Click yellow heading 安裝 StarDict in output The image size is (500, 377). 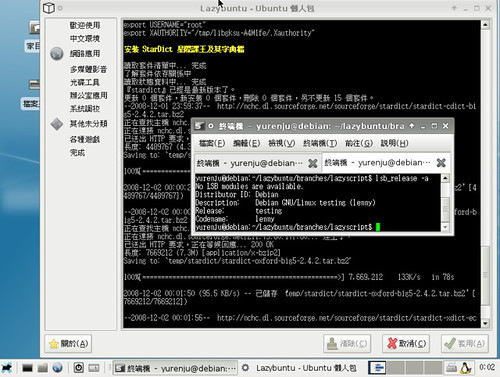pyautogui.click(x=184, y=49)
